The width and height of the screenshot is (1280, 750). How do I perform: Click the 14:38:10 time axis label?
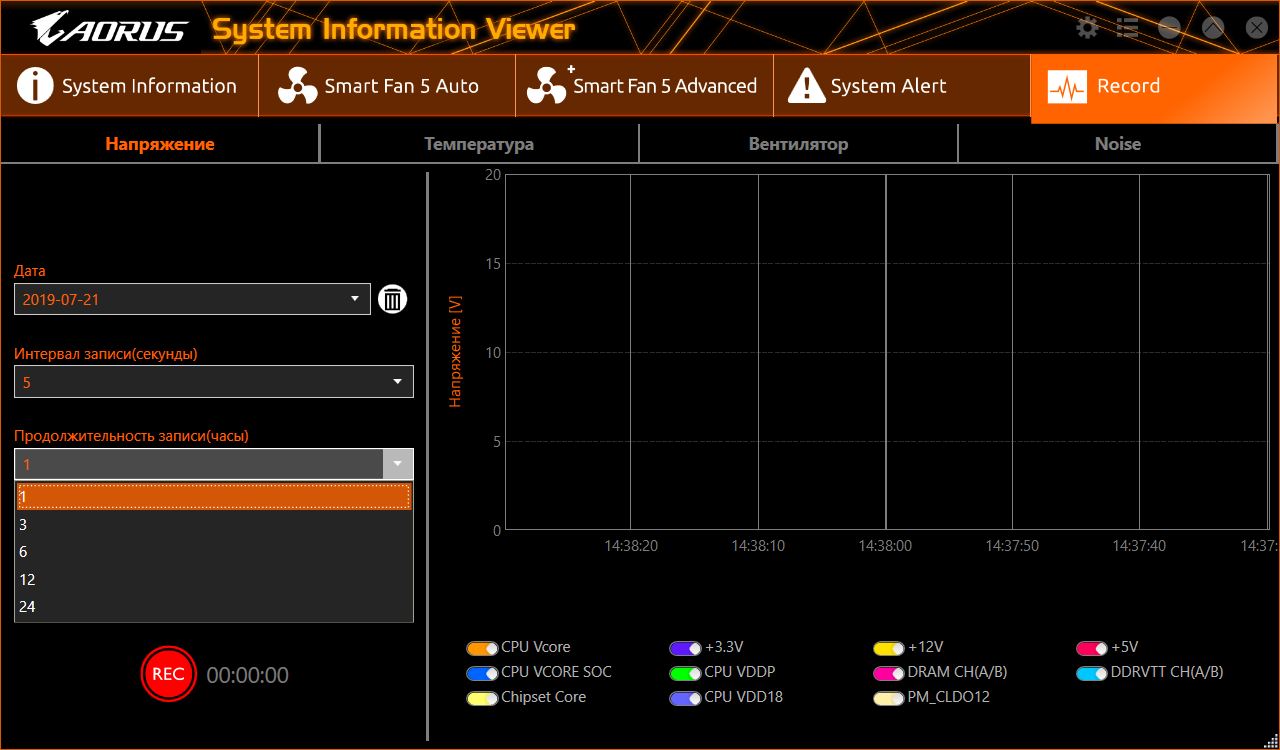pyautogui.click(x=758, y=546)
